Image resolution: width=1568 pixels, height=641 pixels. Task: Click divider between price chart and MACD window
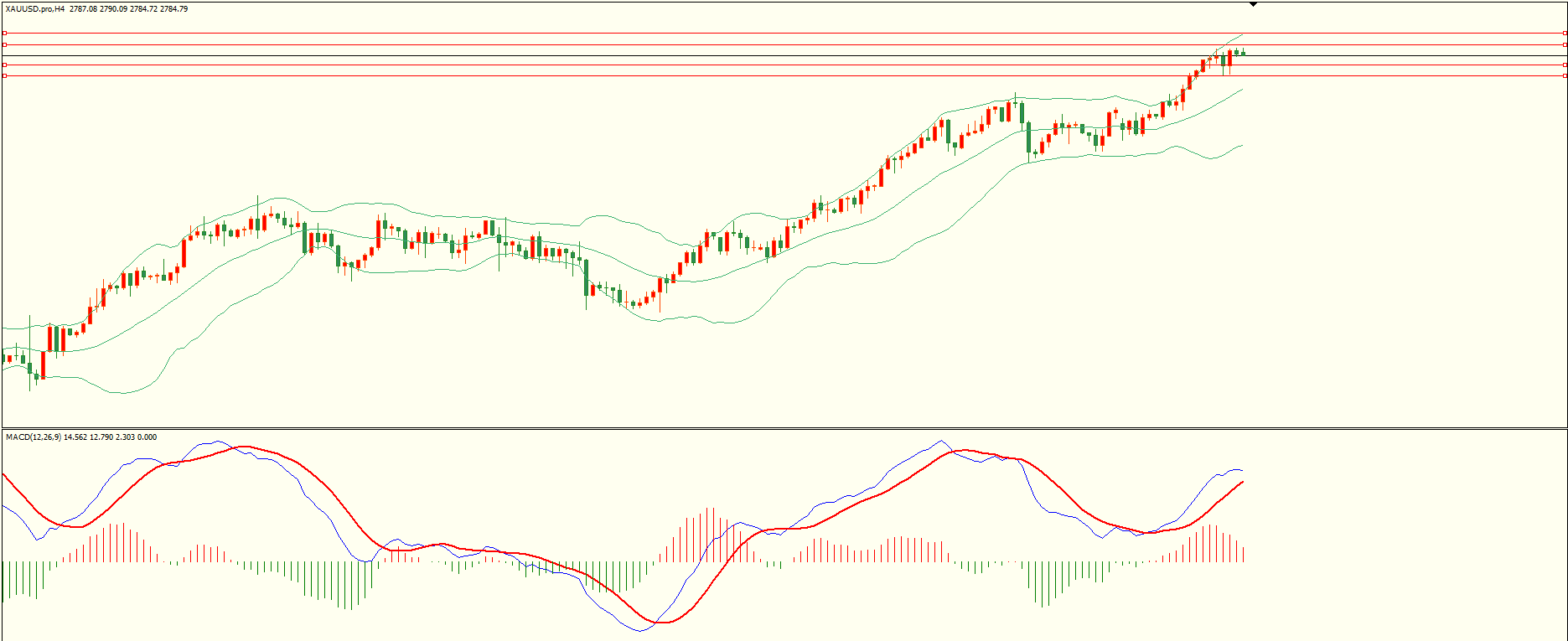pos(784,429)
